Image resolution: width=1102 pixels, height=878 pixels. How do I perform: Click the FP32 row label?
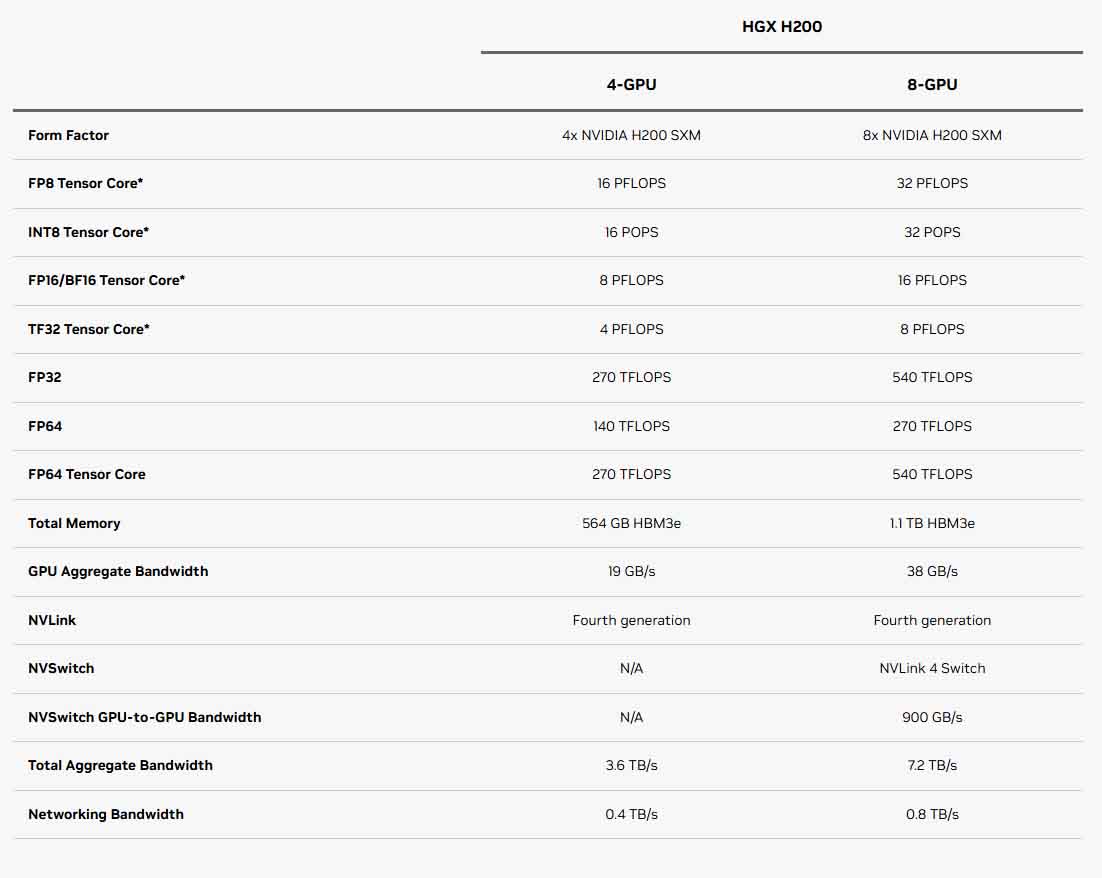coord(45,377)
